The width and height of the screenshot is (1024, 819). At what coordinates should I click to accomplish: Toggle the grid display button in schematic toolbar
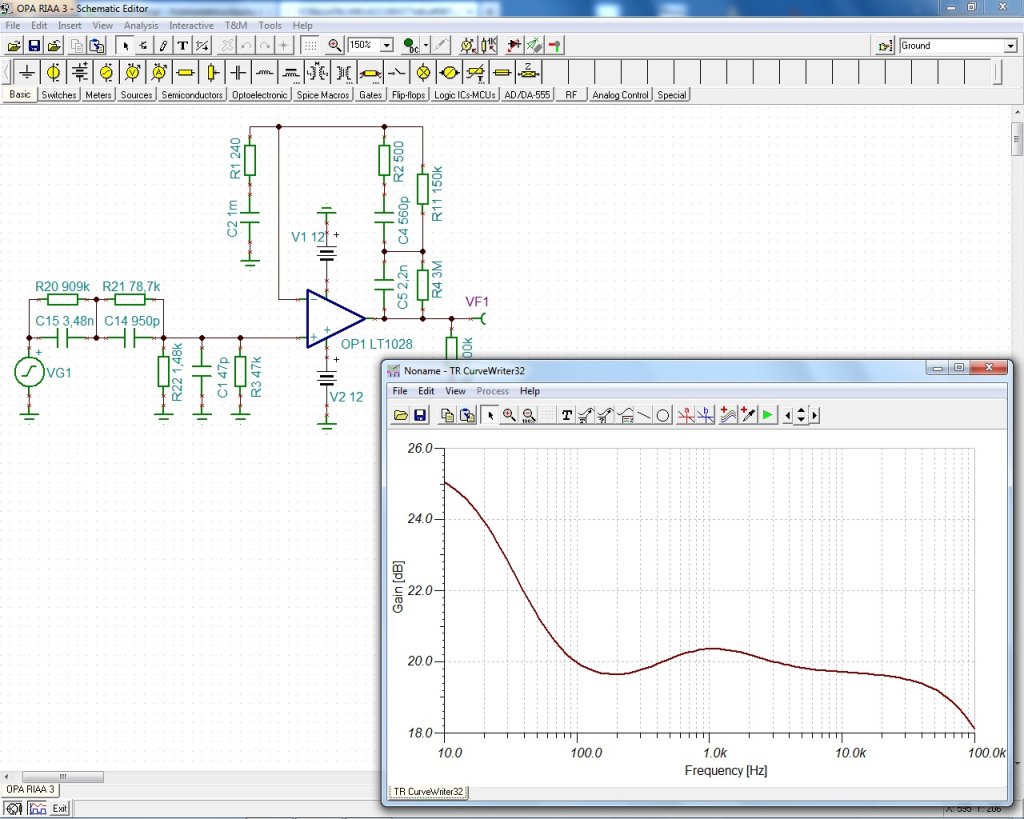(x=311, y=46)
